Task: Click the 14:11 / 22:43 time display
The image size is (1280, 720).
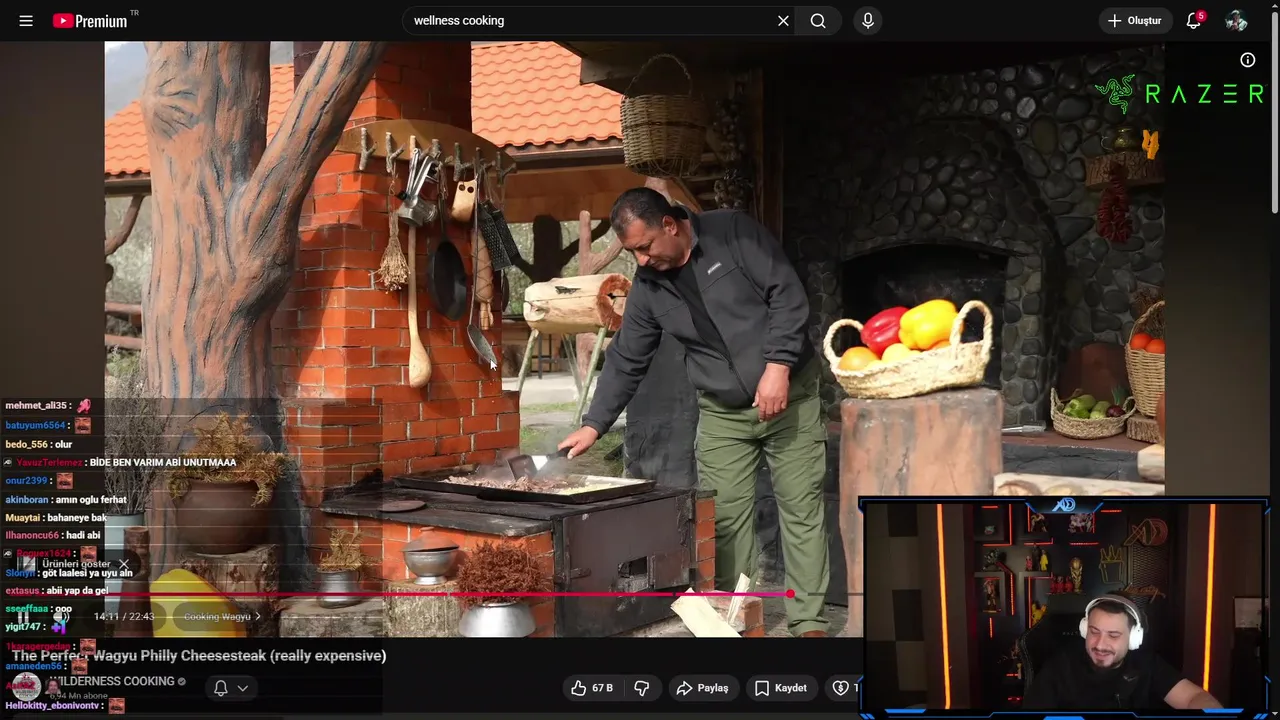Action: coord(124,617)
